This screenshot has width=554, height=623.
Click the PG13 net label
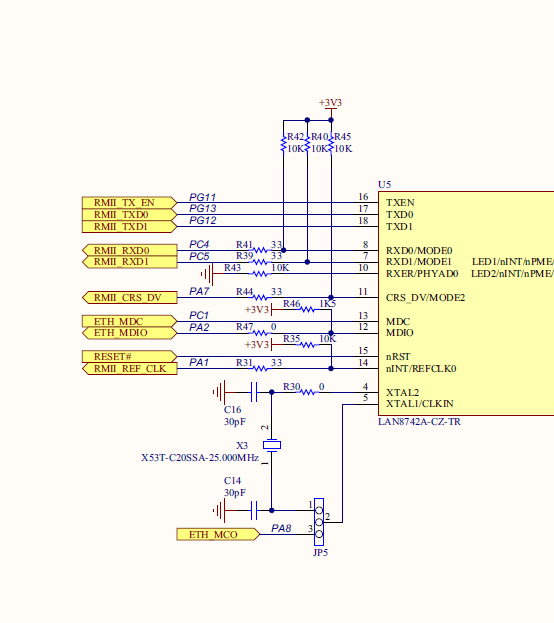(x=202, y=209)
